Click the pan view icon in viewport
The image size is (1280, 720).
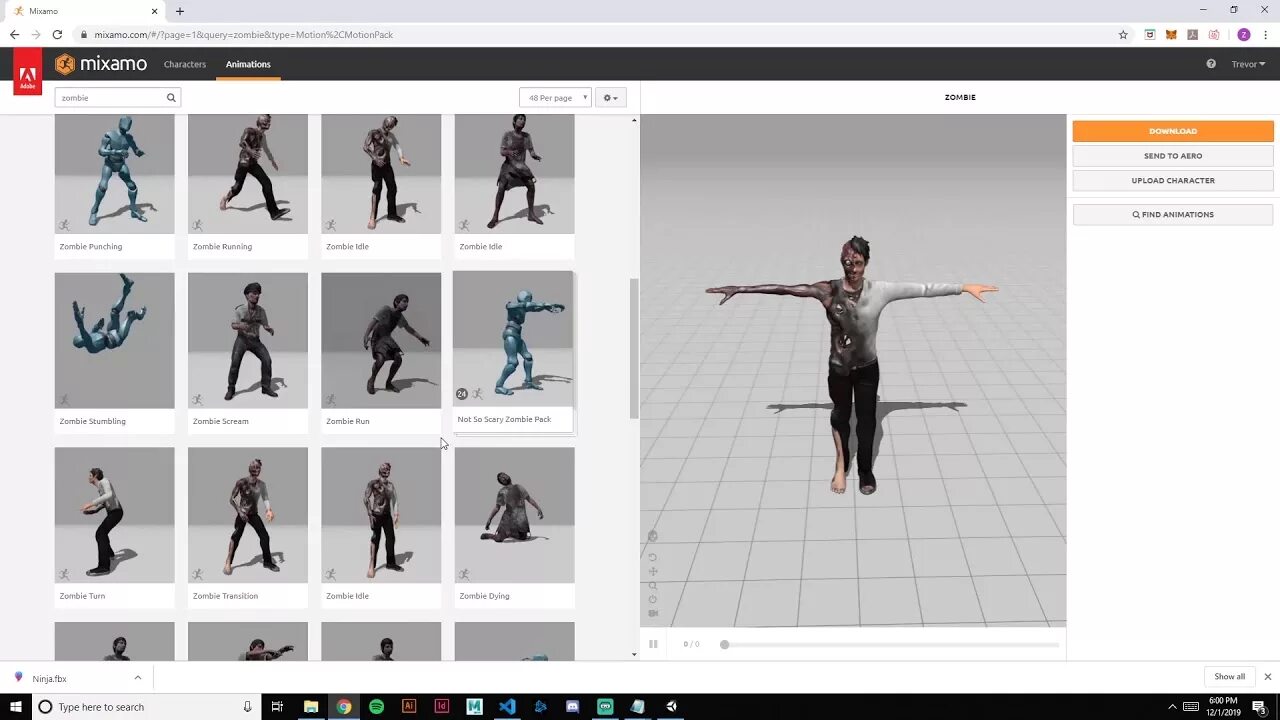[x=653, y=571]
